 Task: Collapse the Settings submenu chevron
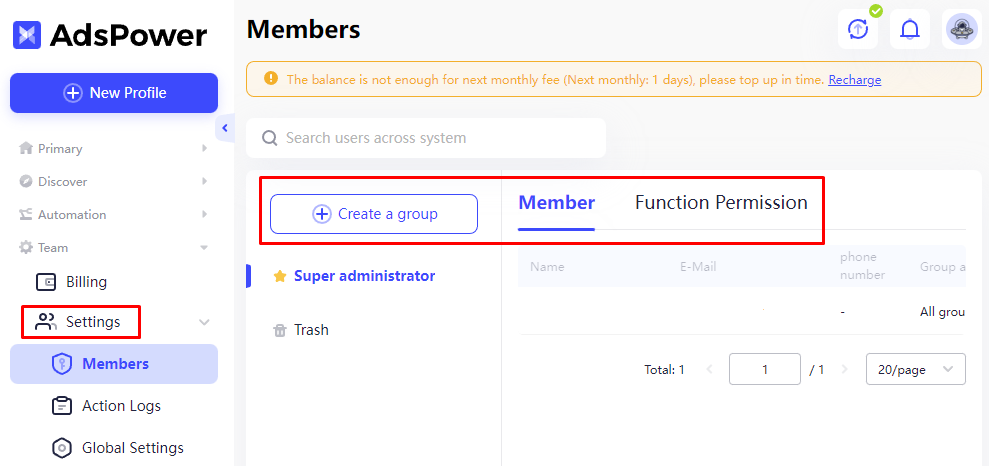coord(204,322)
